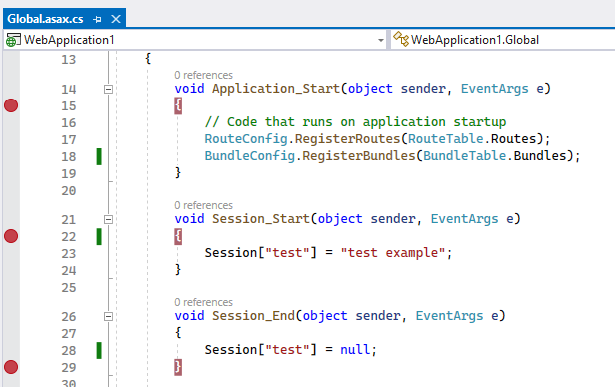Click the highlighted opening brace on line 15
Screen dimensions: 615x387
coord(178,105)
